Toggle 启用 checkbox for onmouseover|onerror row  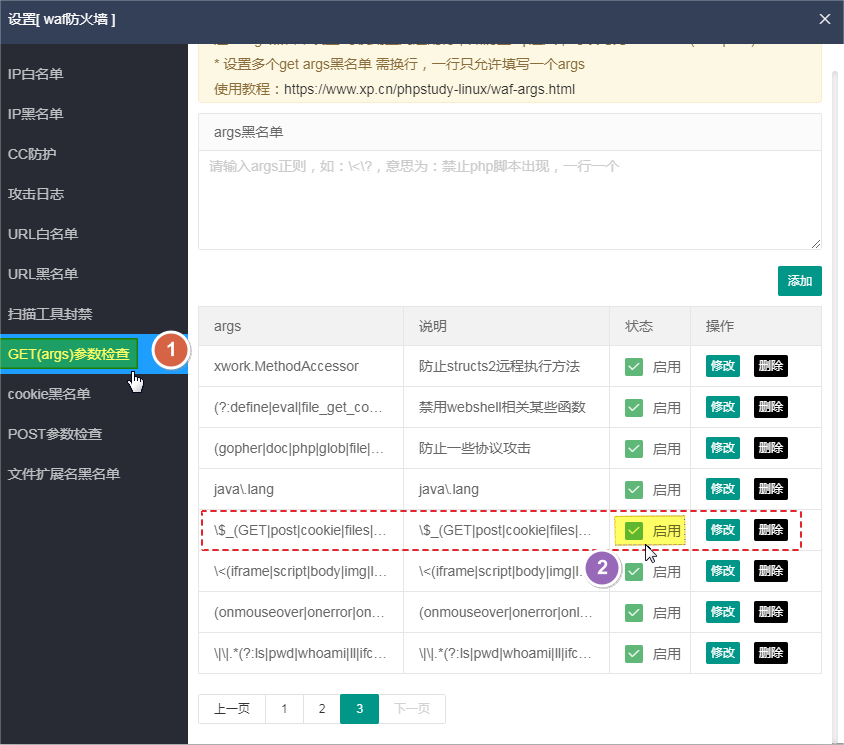pyautogui.click(x=634, y=613)
